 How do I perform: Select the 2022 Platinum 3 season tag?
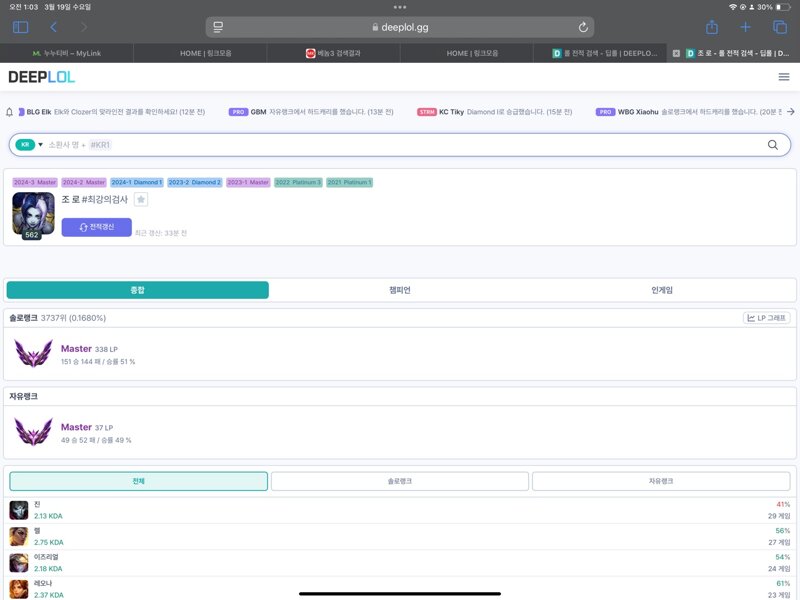pos(298,182)
